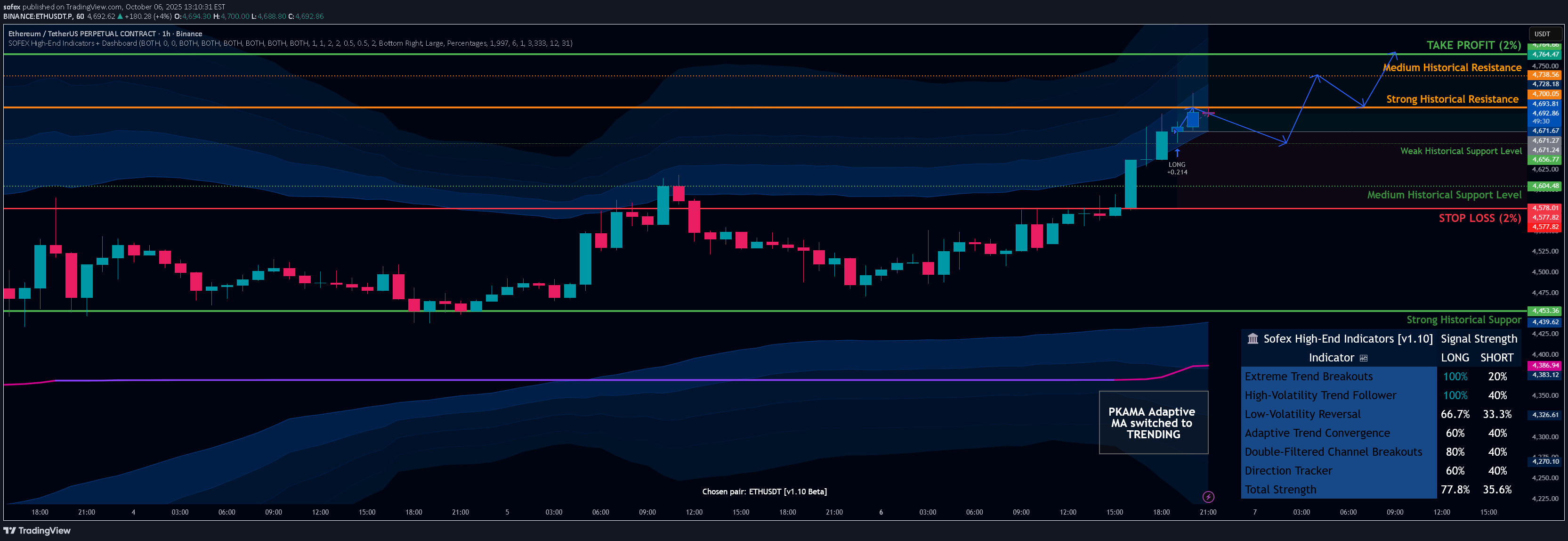Screen dimensions: 1568x541
Task: Click the small table icon beside Indicator
Action: (x=1364, y=358)
